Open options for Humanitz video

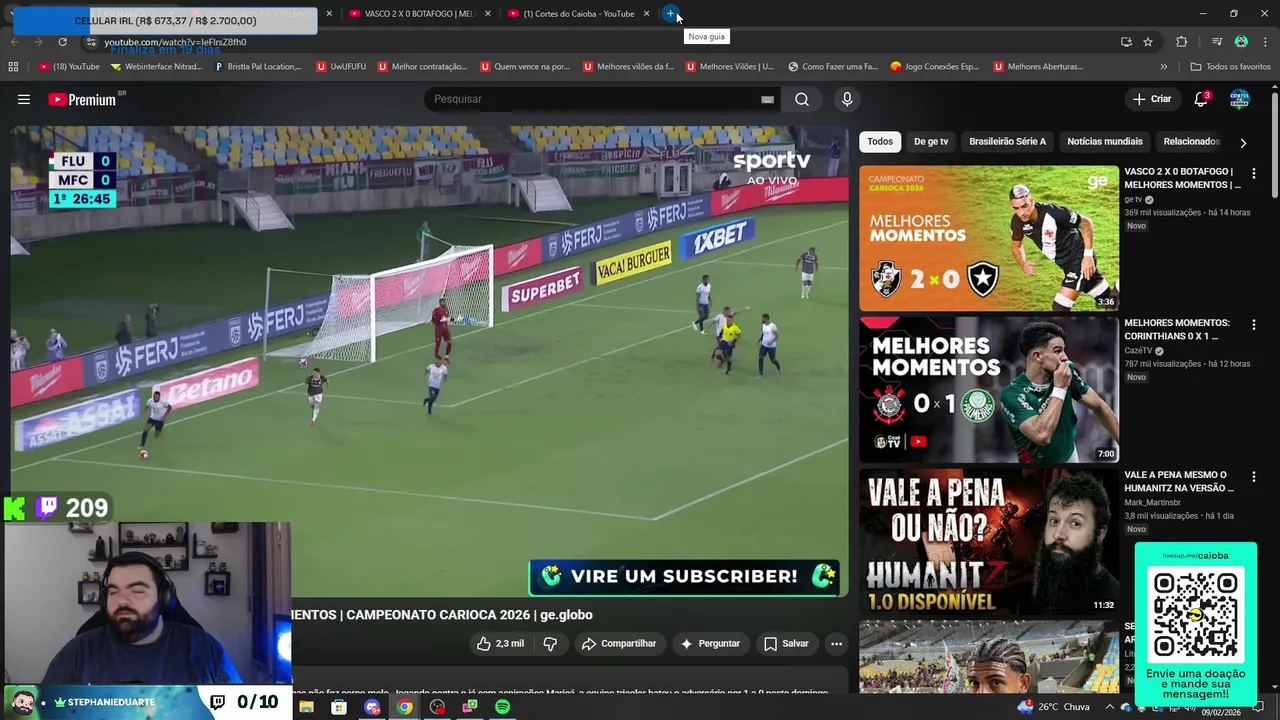(1253, 477)
